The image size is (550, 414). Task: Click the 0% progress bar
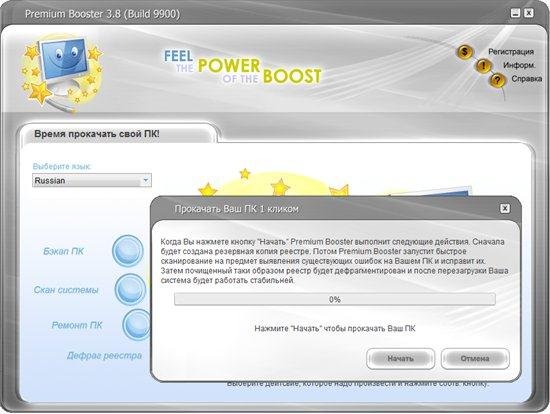(335, 299)
